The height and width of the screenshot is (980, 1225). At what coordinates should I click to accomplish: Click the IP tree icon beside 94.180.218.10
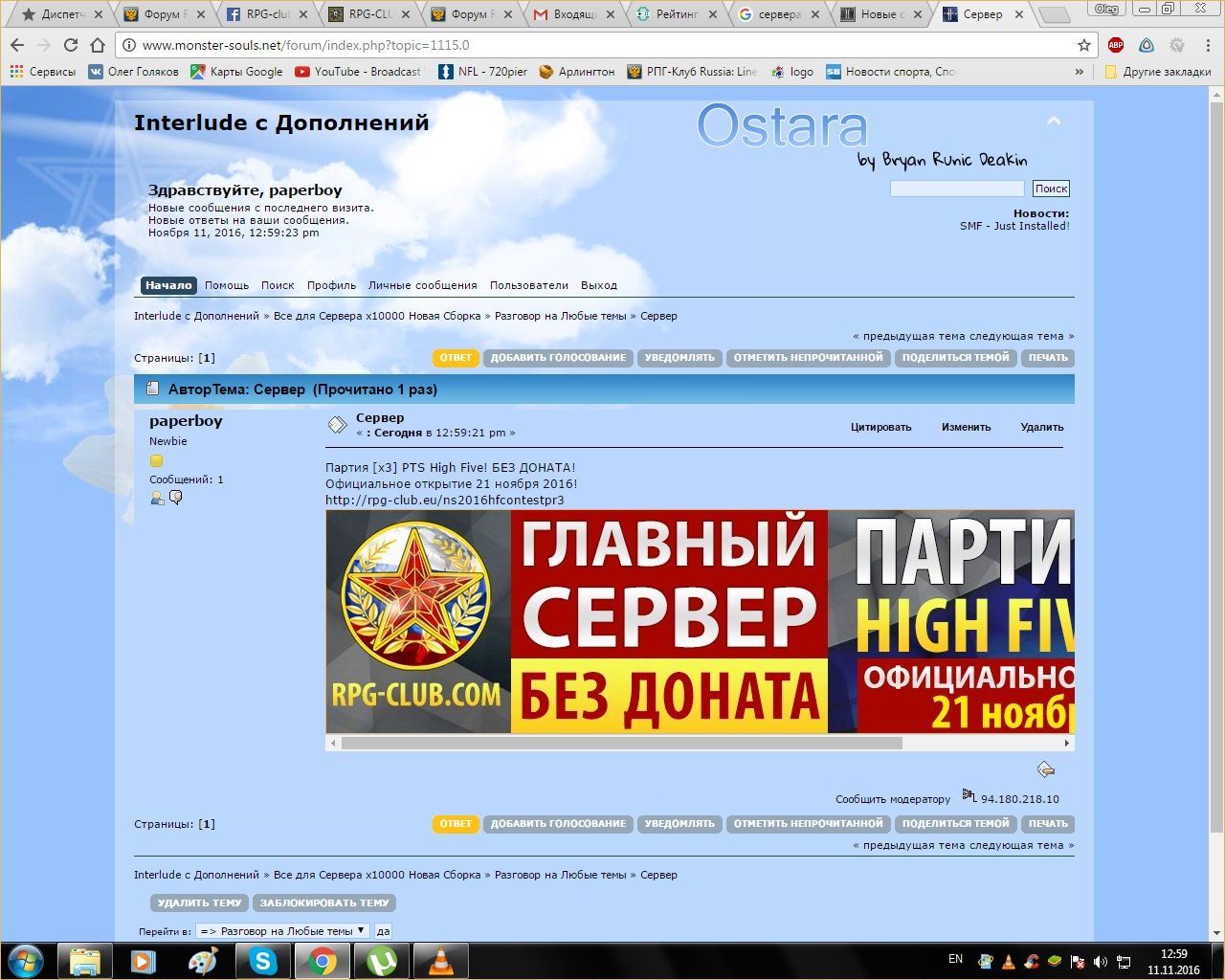(969, 796)
